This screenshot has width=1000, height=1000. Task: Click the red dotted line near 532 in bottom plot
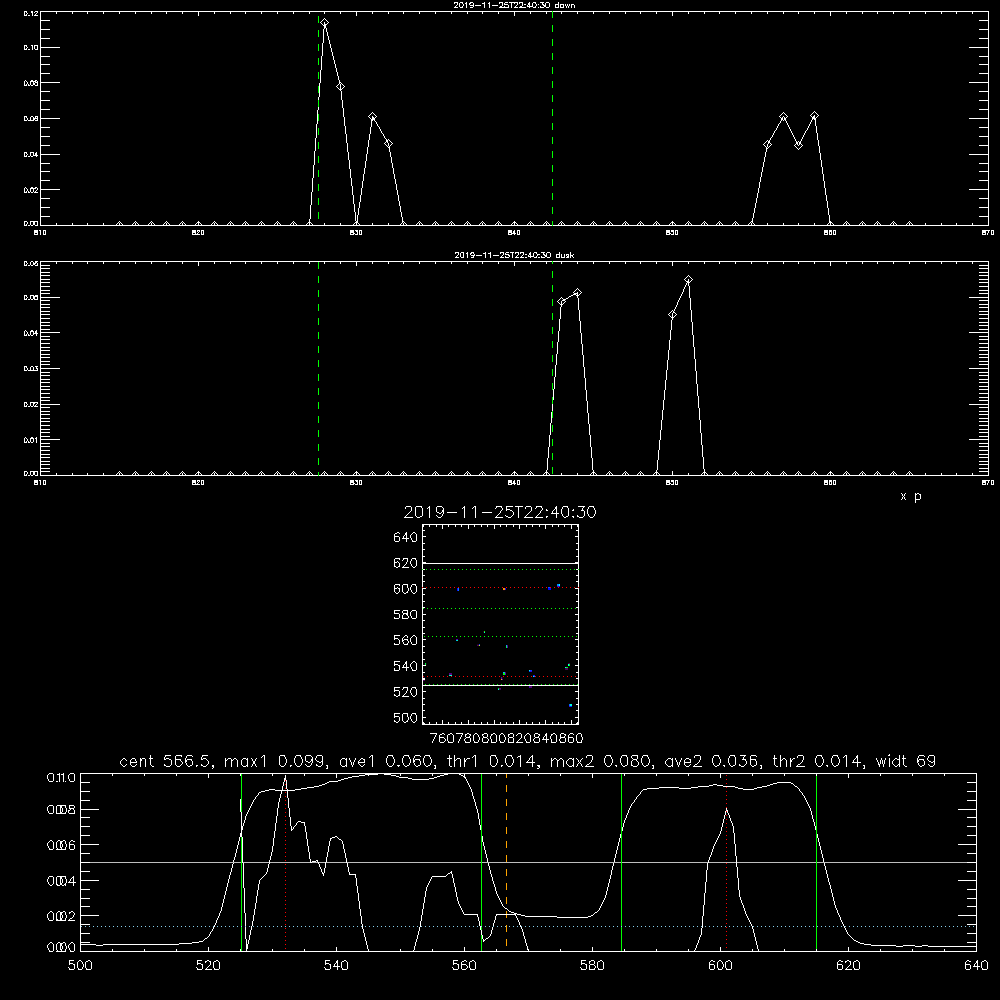click(286, 861)
